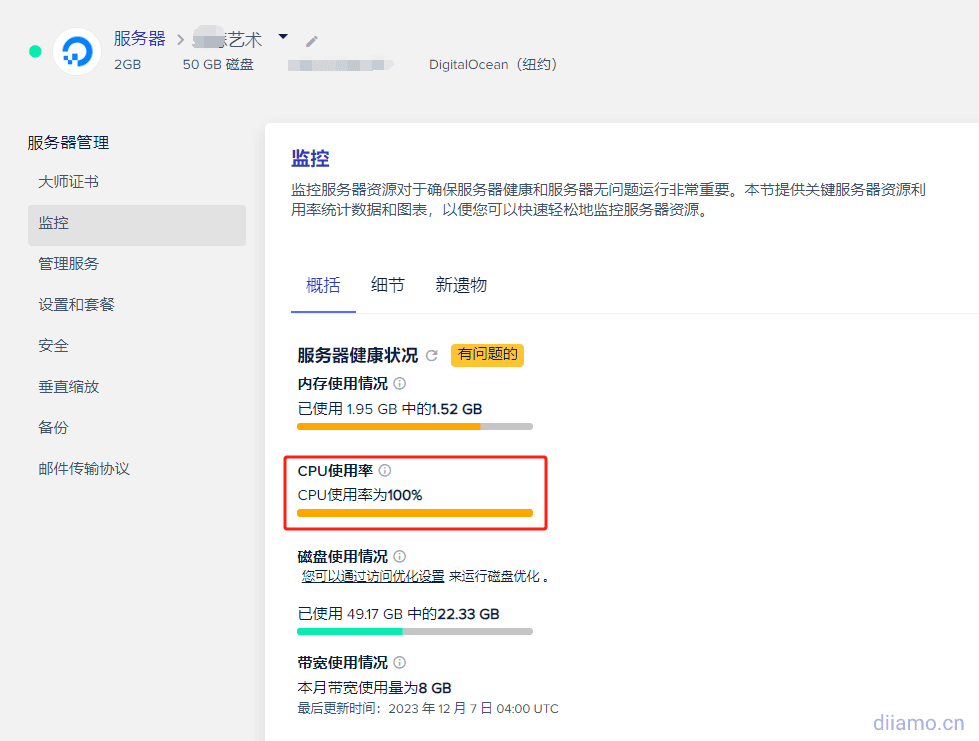Click the 有问题的 health status badge

click(487, 354)
